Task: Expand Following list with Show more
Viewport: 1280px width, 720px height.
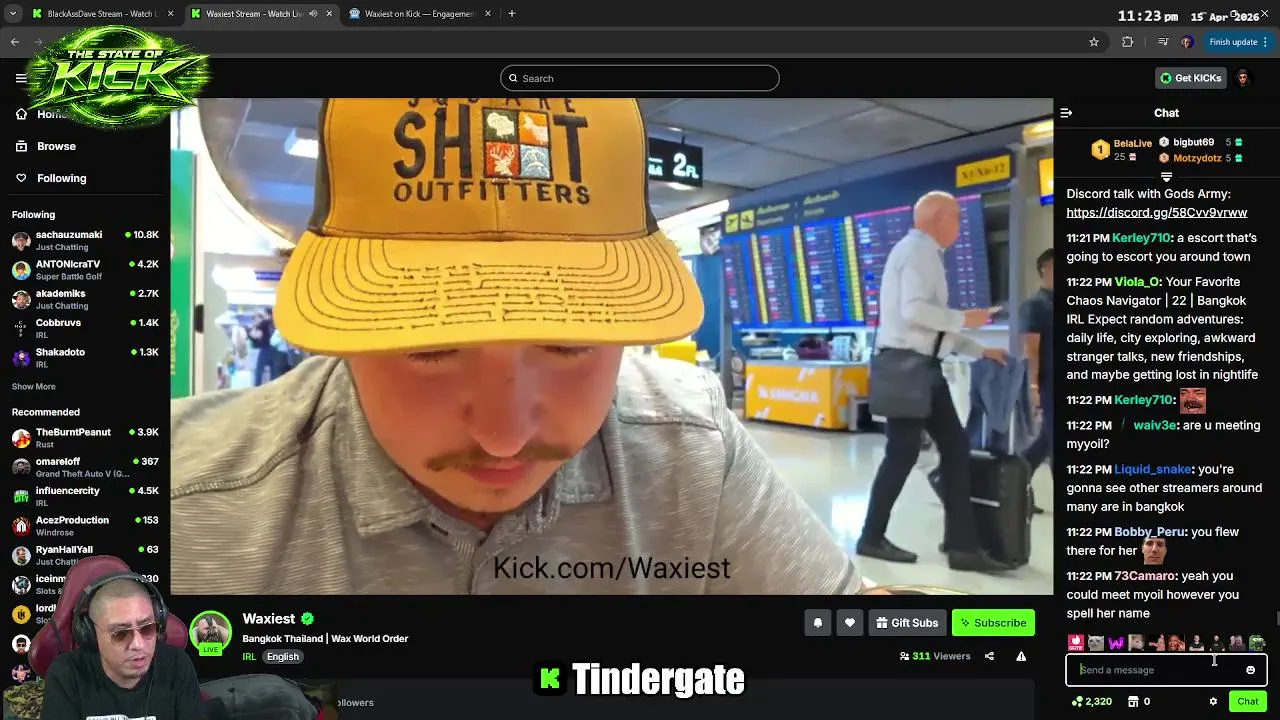Action: point(34,386)
